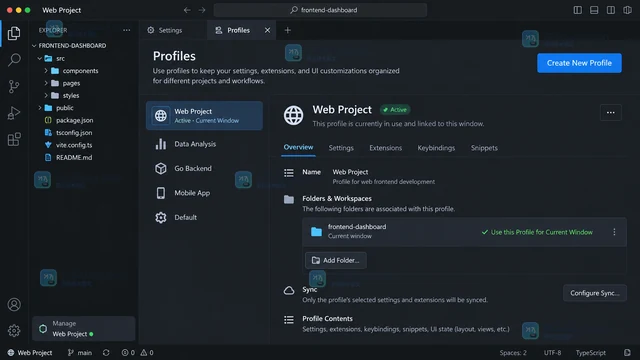Click Create New Profile button
Image resolution: width=640 pixels, height=360 pixels.
point(579,63)
